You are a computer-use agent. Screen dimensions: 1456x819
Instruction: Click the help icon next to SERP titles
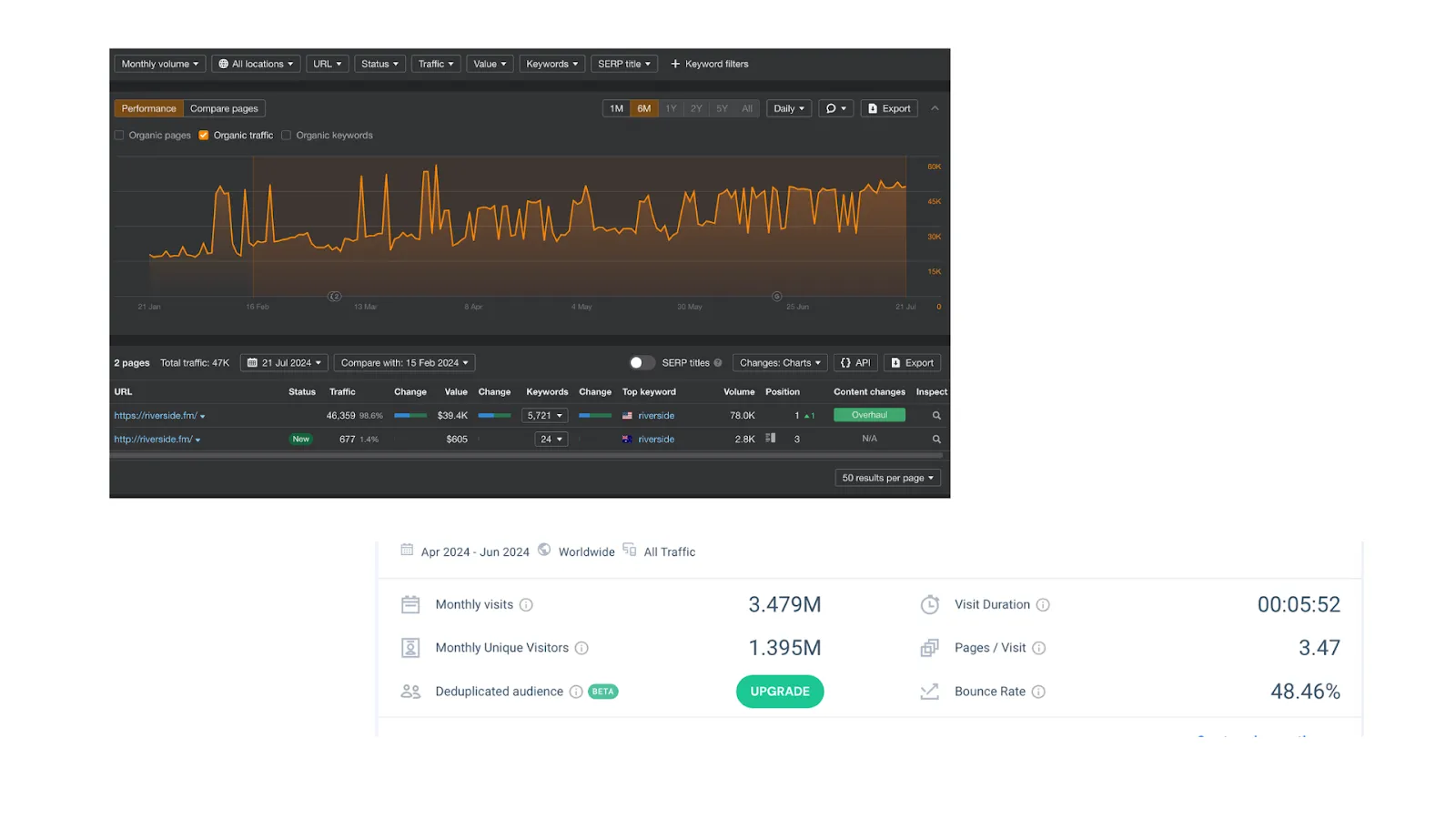(x=718, y=363)
